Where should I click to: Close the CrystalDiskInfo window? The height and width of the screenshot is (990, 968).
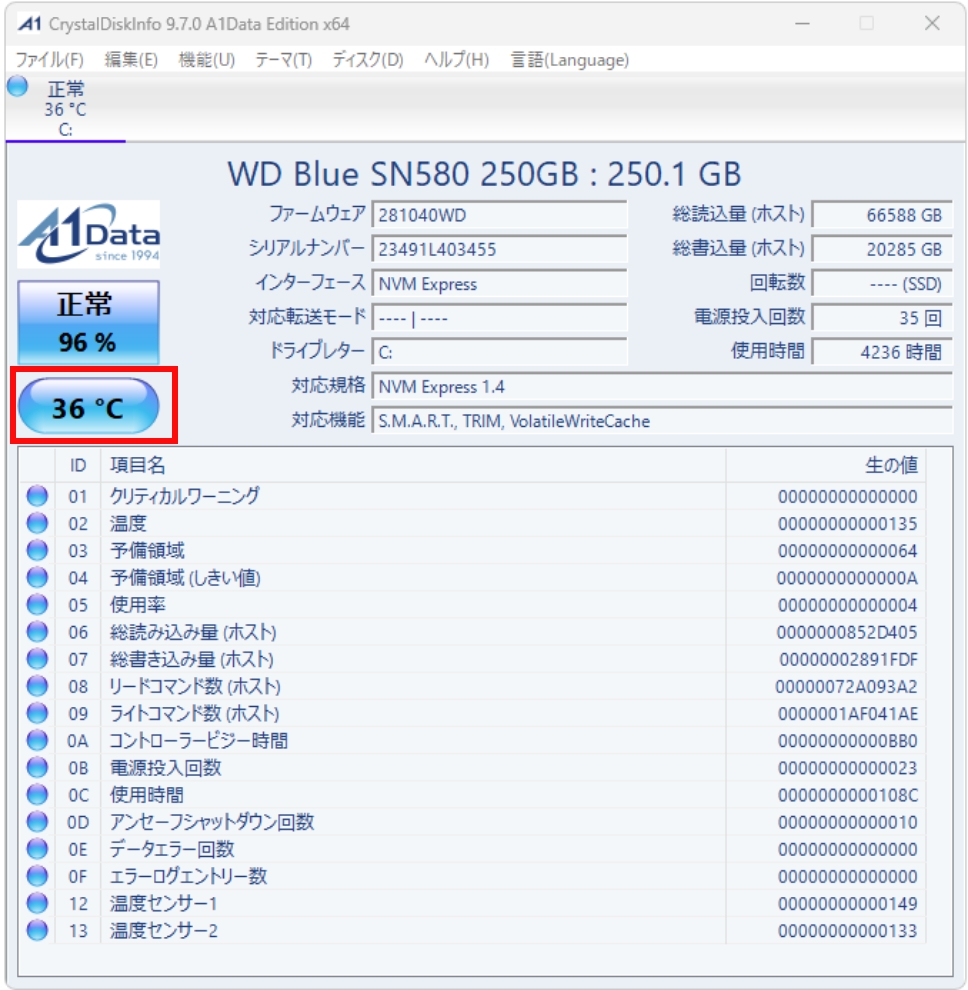pos(932,24)
